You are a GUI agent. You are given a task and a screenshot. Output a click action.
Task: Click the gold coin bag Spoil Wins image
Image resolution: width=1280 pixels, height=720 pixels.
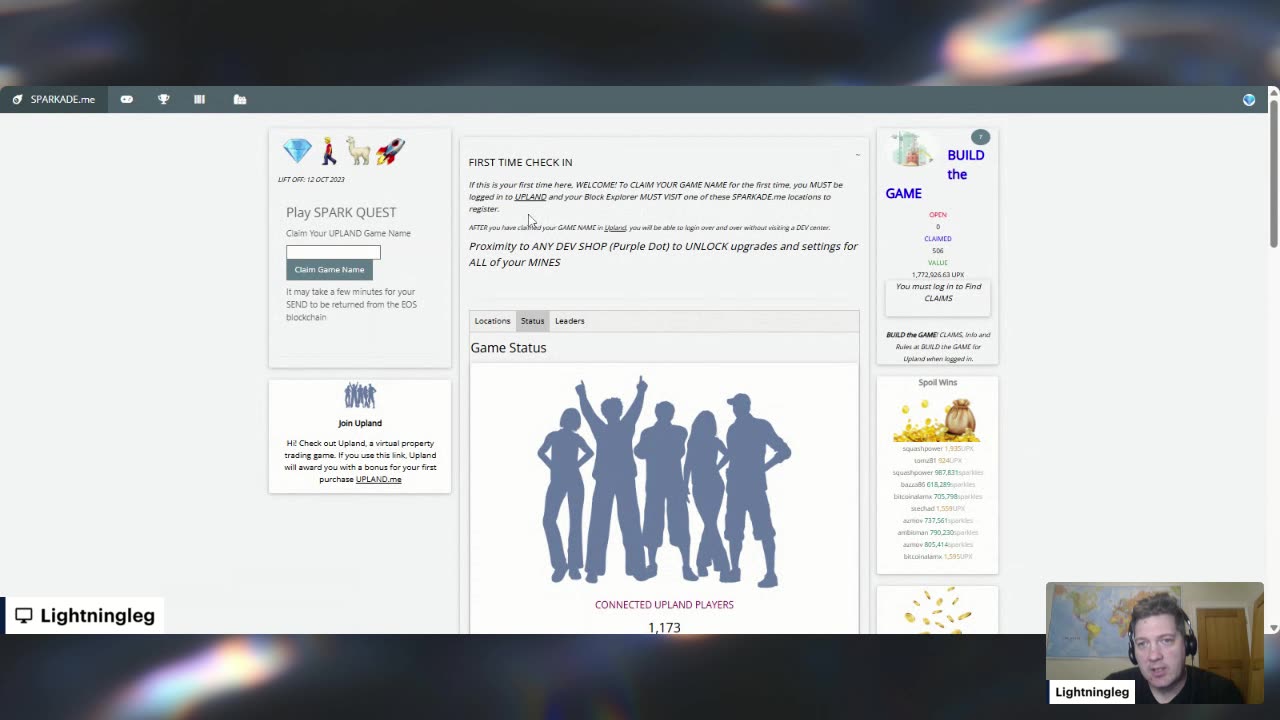point(937,419)
